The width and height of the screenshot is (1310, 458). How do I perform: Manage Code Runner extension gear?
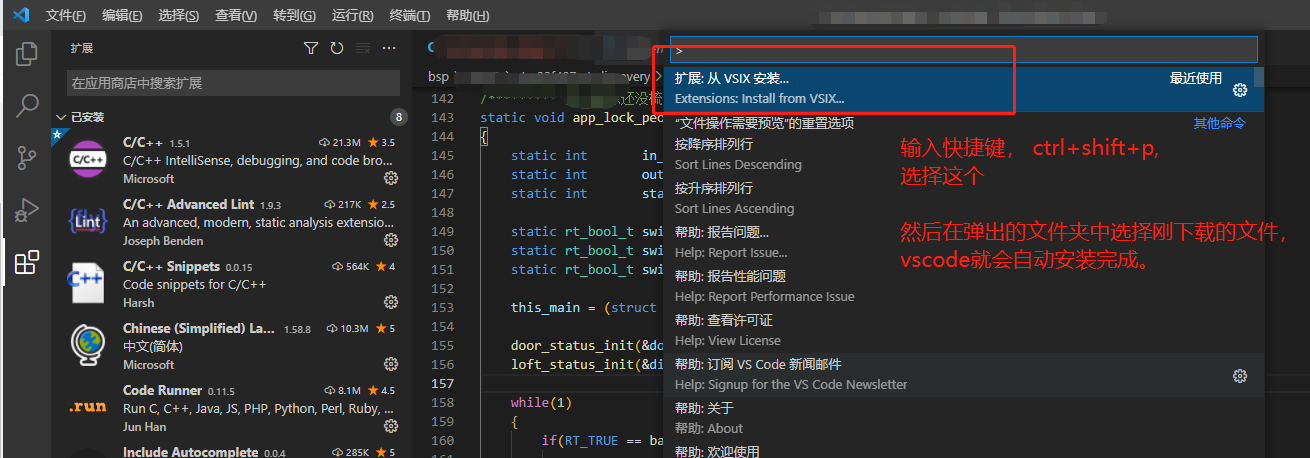391,426
